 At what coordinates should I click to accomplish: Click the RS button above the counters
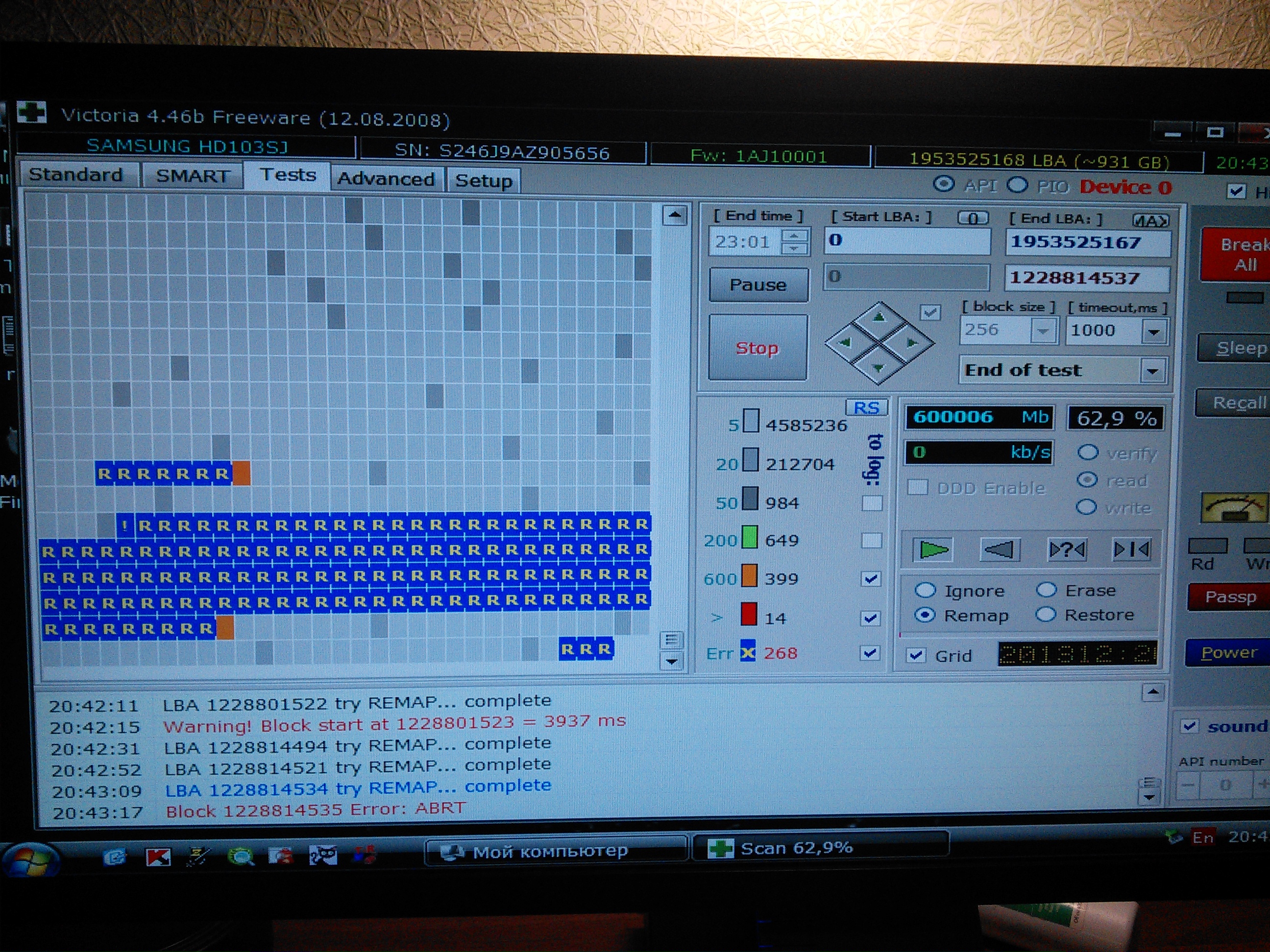pos(866,407)
